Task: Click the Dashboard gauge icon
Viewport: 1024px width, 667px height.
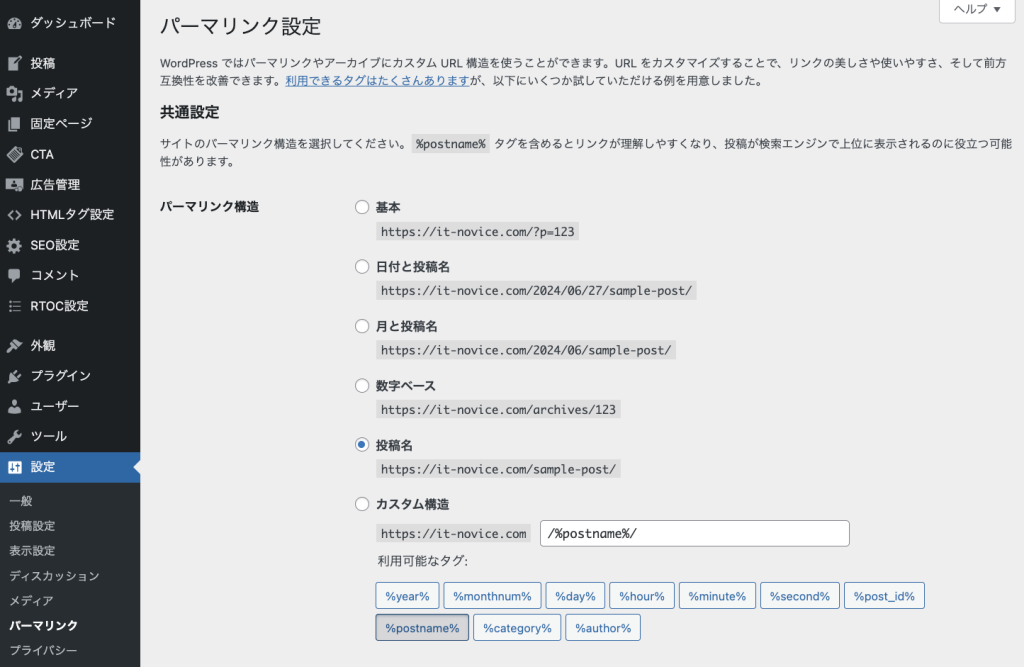Action: (x=14, y=22)
